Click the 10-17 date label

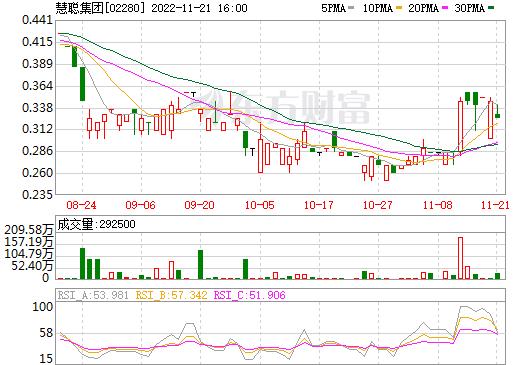(319, 205)
